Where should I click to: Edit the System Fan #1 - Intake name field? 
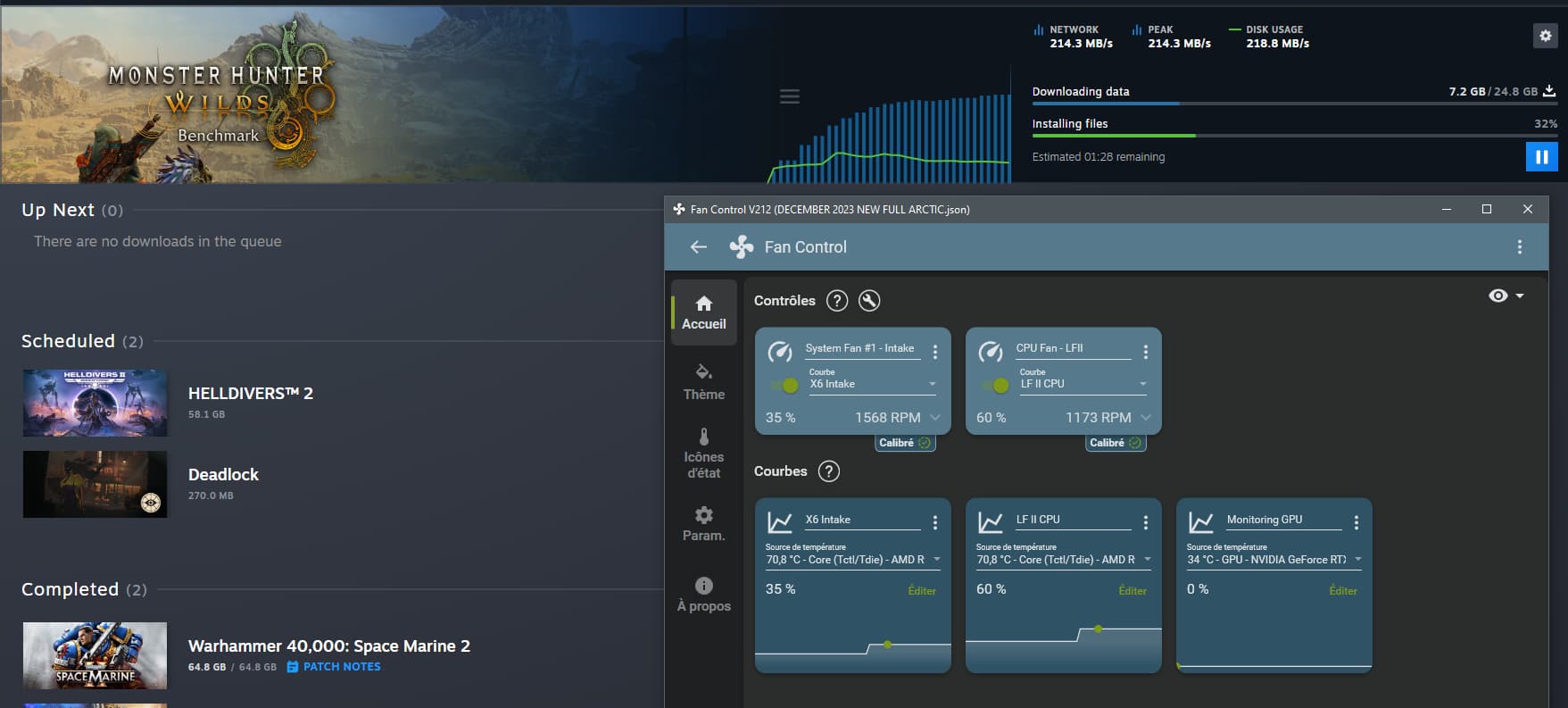861,349
